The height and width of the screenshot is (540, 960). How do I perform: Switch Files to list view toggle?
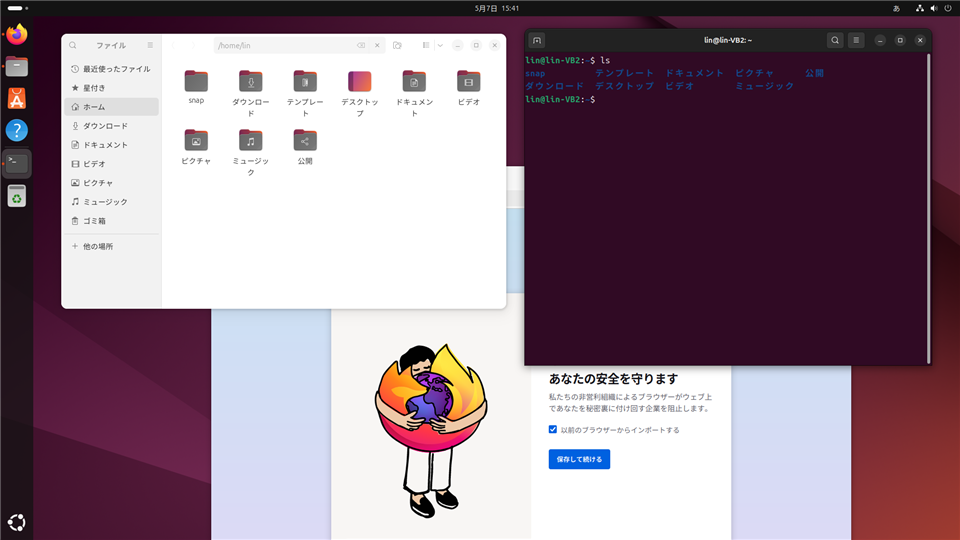pyautogui.click(x=426, y=45)
